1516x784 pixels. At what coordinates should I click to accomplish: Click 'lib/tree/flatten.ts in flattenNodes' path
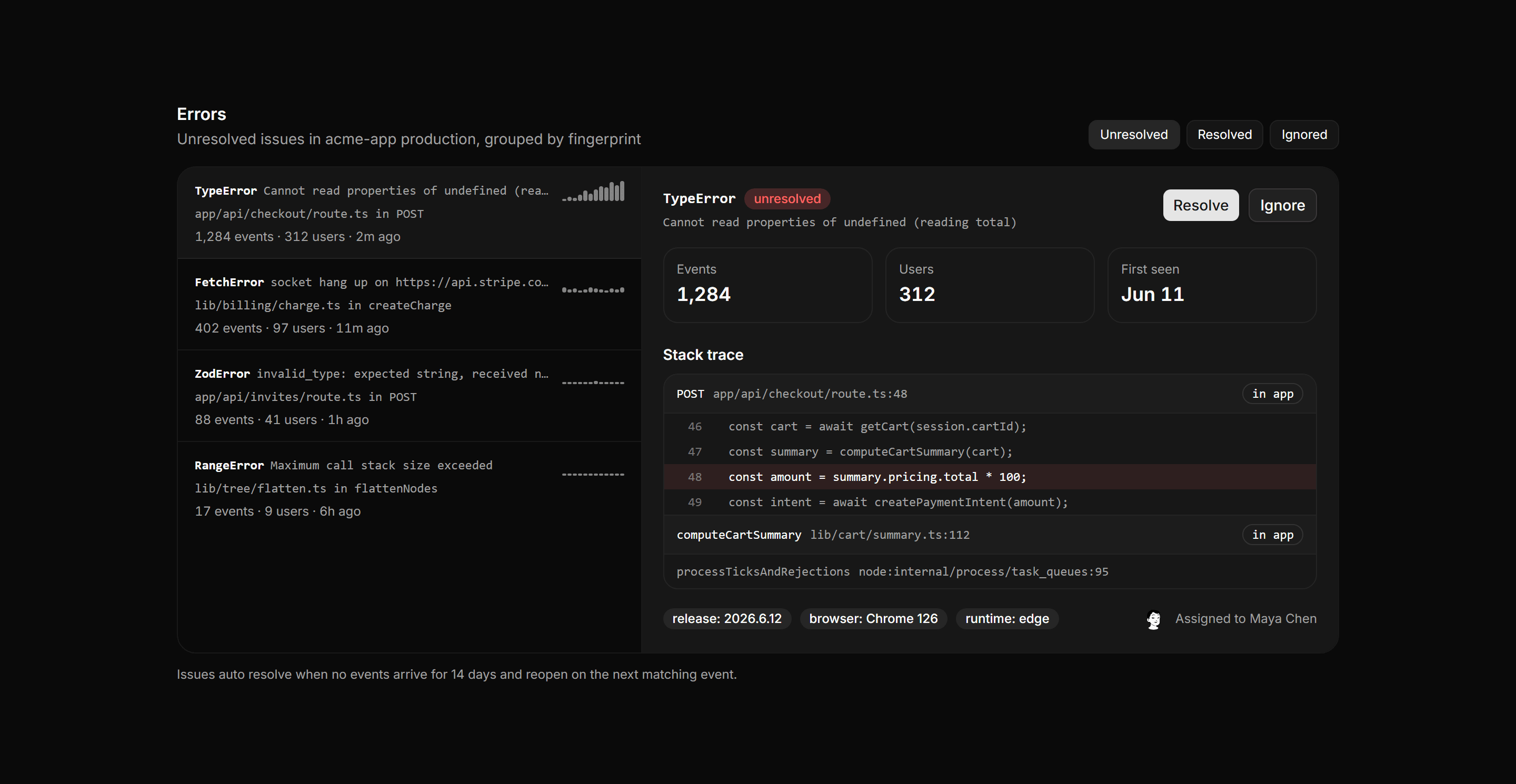(316, 488)
